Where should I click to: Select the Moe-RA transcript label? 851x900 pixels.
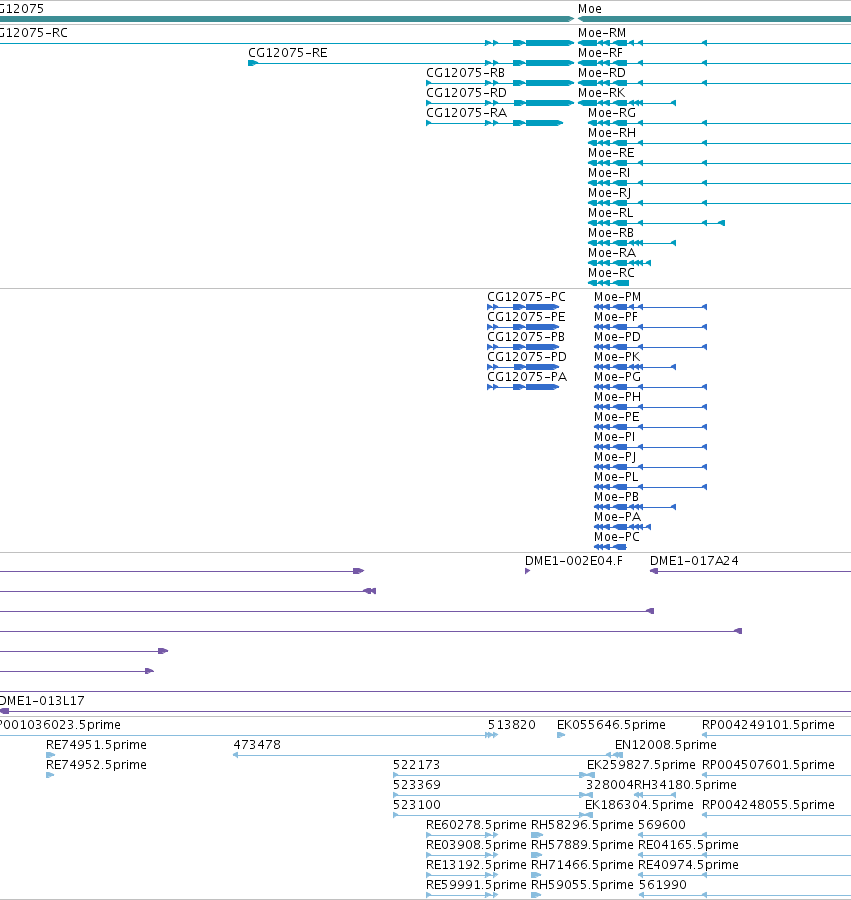[x=612, y=253]
